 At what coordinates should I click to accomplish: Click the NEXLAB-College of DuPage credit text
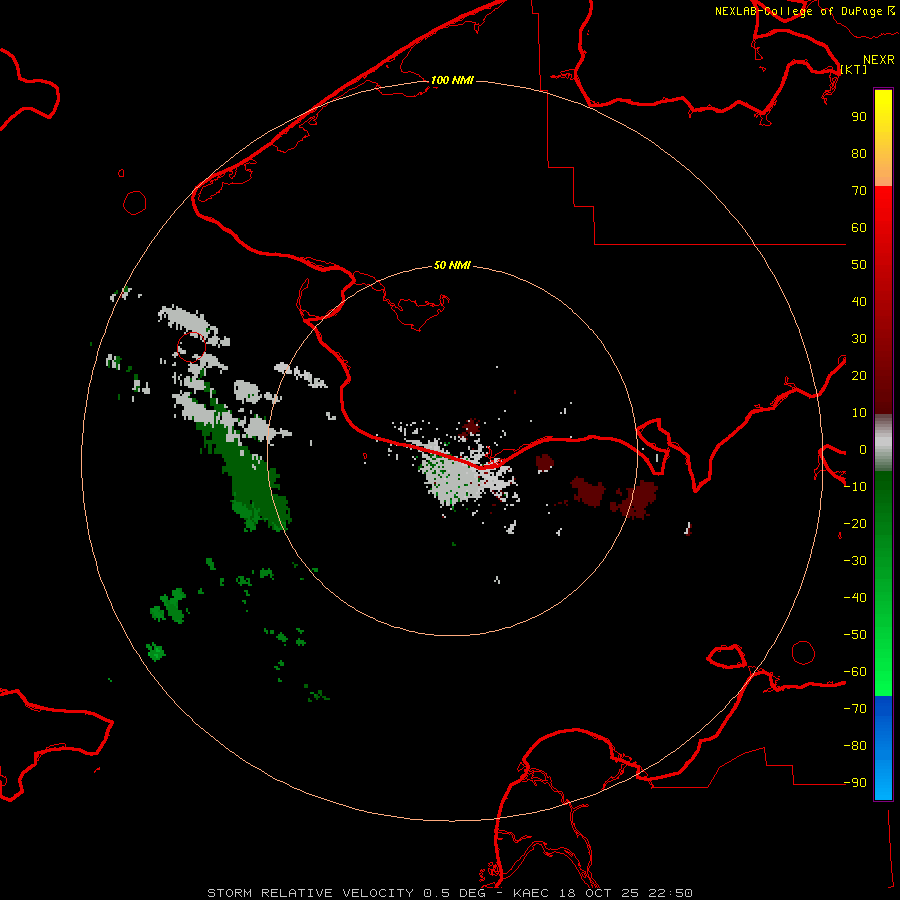[798, 11]
